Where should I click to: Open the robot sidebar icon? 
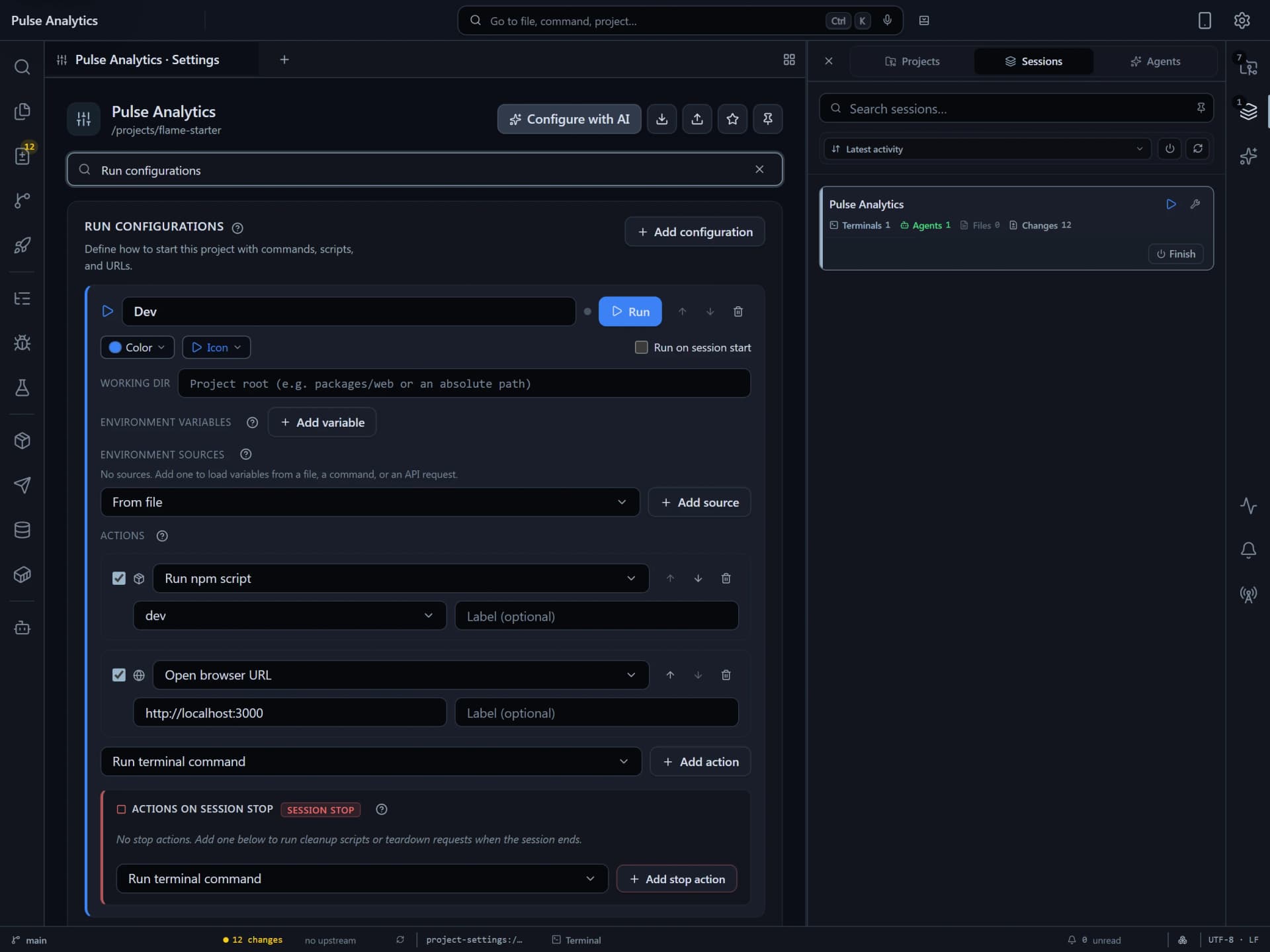(x=22, y=627)
